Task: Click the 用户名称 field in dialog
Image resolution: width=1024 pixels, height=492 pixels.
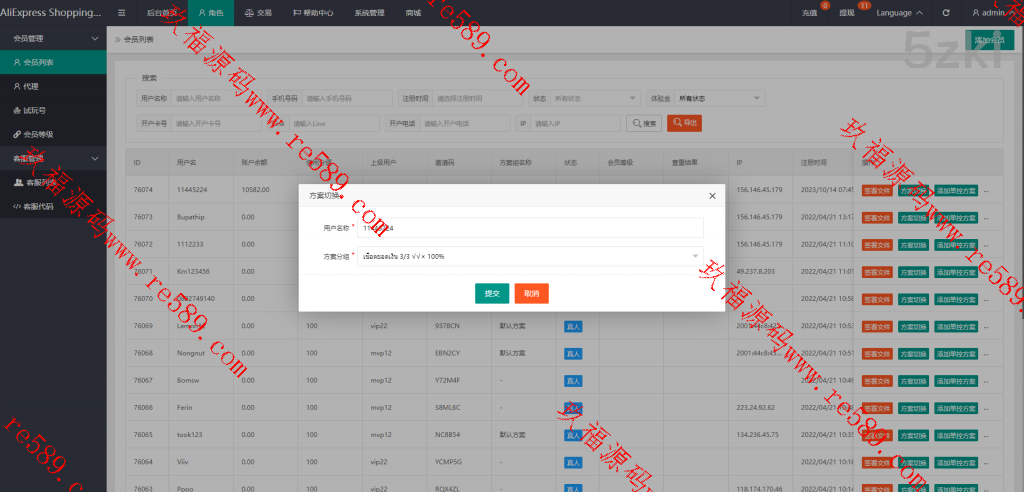Action: click(x=530, y=228)
